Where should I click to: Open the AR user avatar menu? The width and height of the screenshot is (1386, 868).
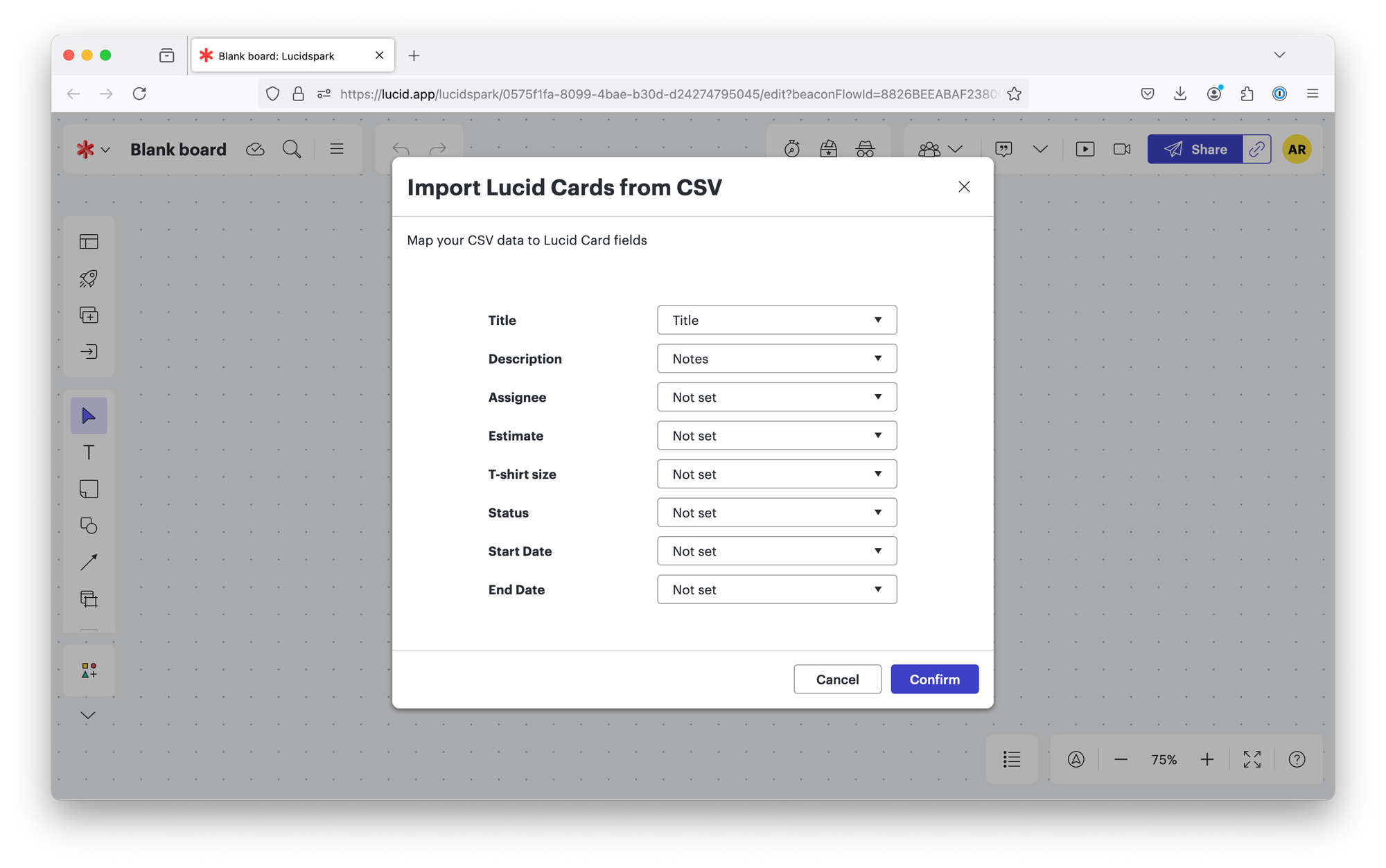(1297, 149)
